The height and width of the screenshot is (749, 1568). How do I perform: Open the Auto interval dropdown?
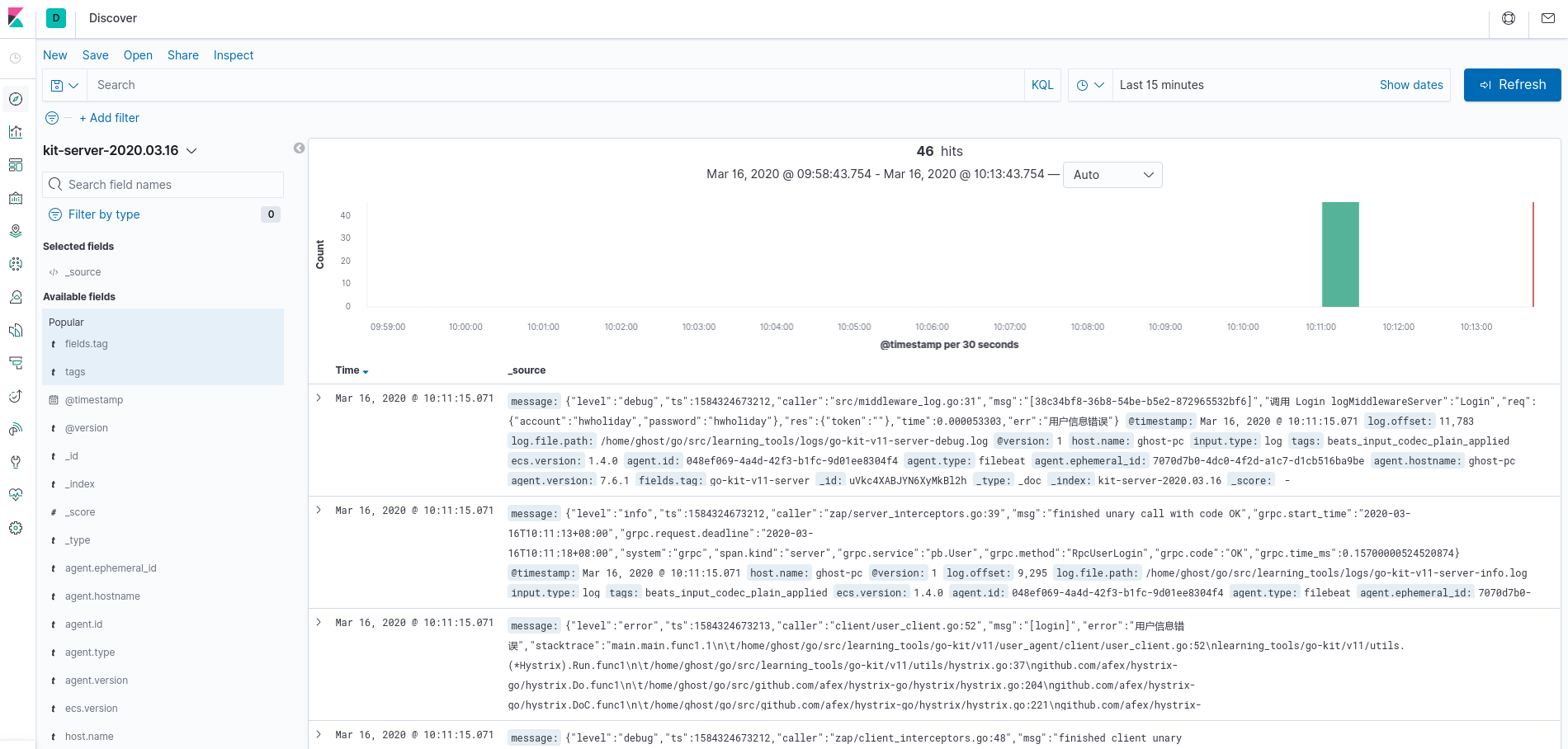coord(1112,175)
